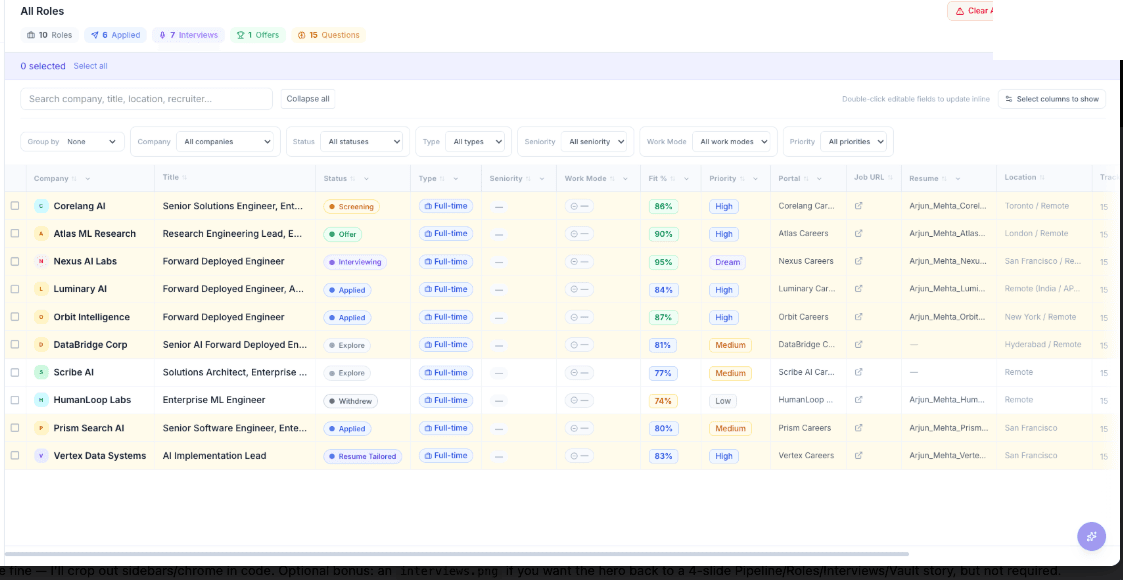1123x580 pixels.
Task: Open the All statuses filter dropdown
Action: (362, 142)
